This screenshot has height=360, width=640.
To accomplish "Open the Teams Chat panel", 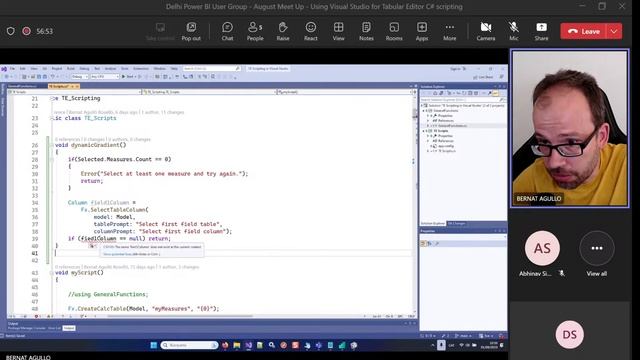I will (x=227, y=31).
